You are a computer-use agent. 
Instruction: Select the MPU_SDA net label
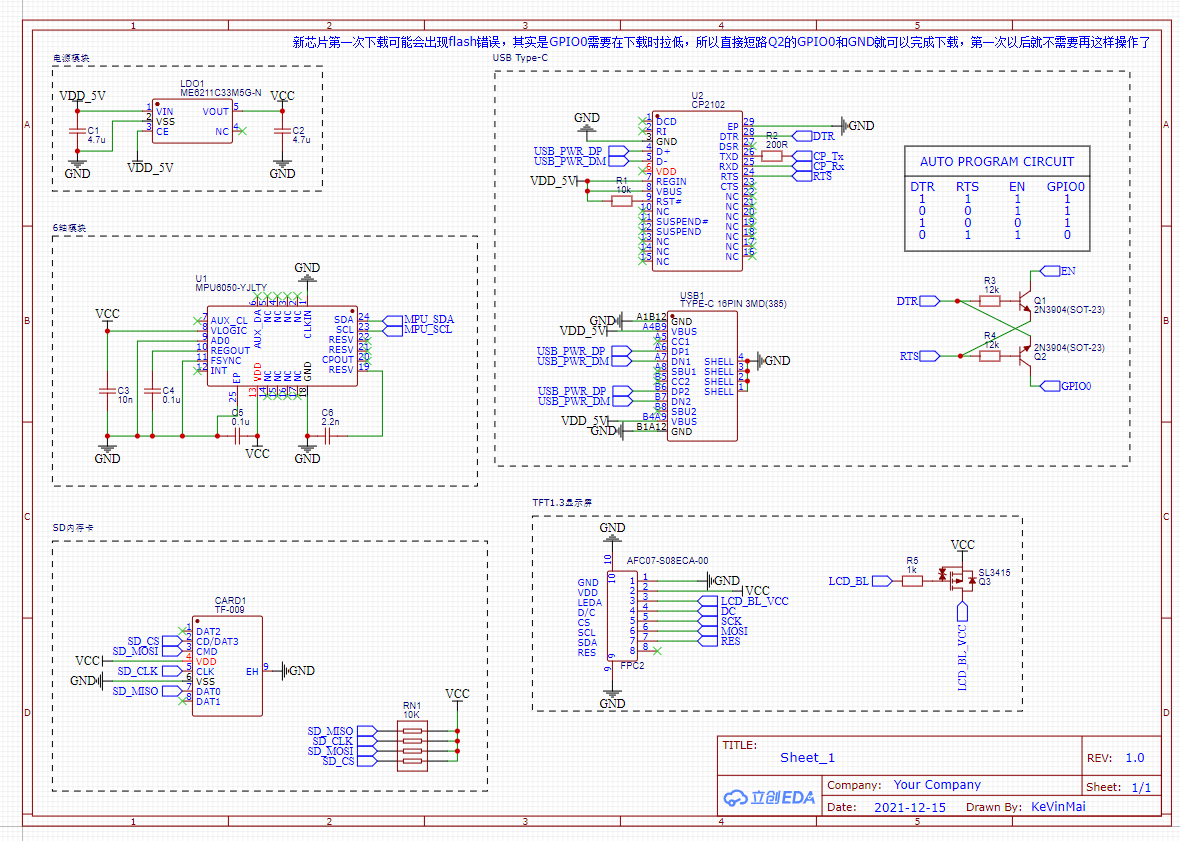[428, 319]
